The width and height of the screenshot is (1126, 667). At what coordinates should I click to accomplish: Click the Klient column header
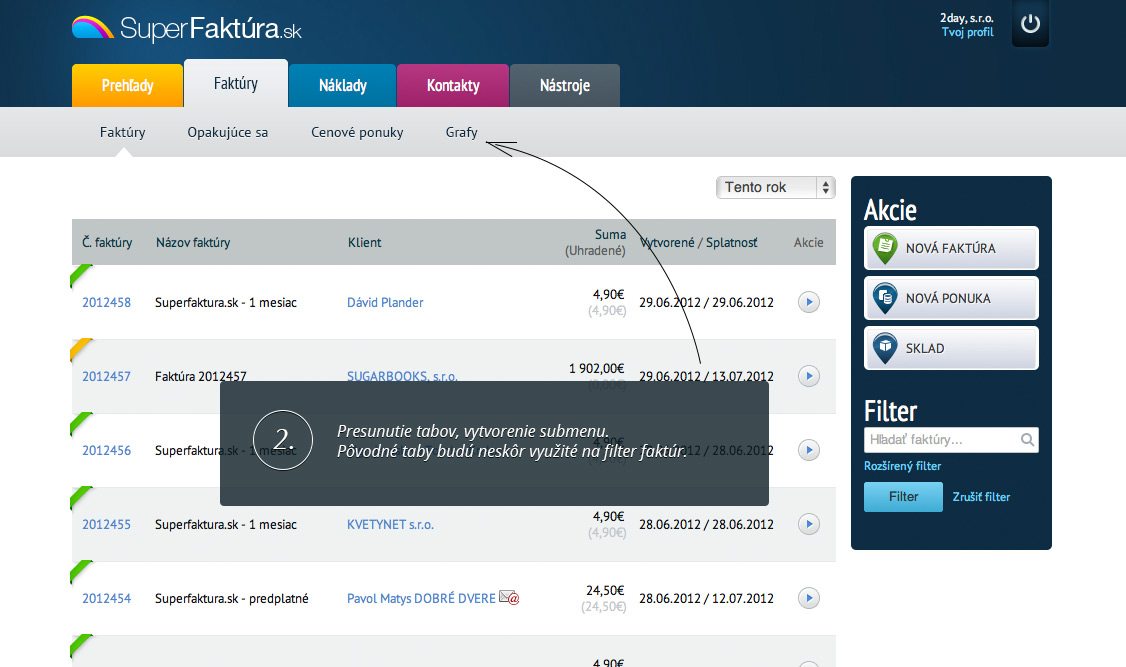coord(364,242)
